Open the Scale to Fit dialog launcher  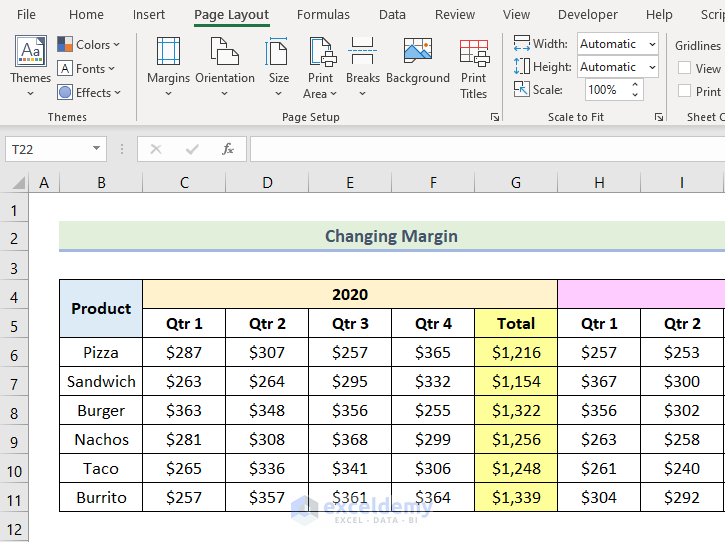(659, 117)
